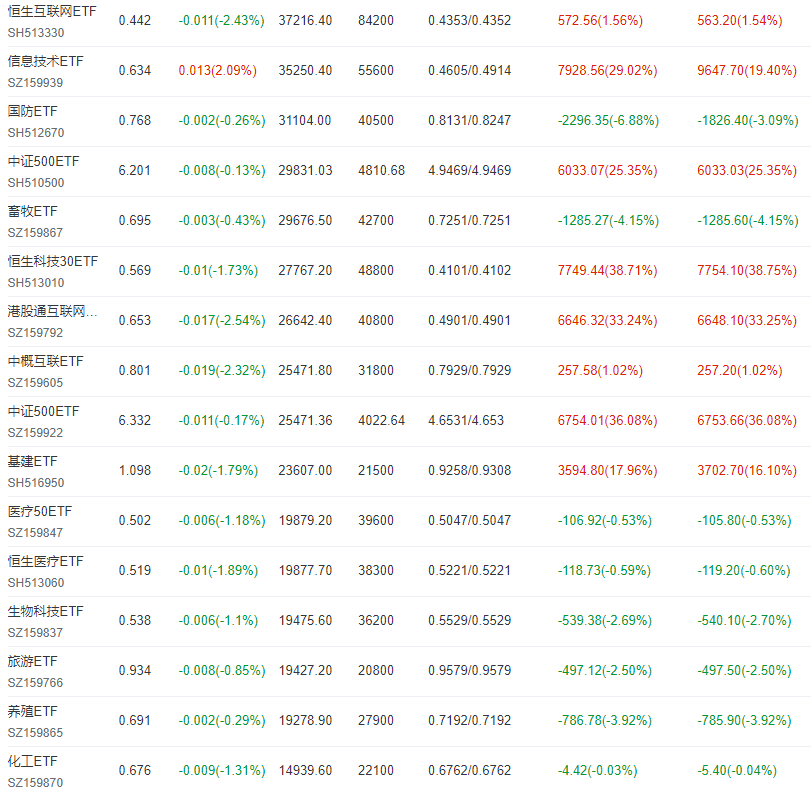Click the red change value 0.013(2.09%)
This screenshot has height=795, width=811.
pos(218,71)
